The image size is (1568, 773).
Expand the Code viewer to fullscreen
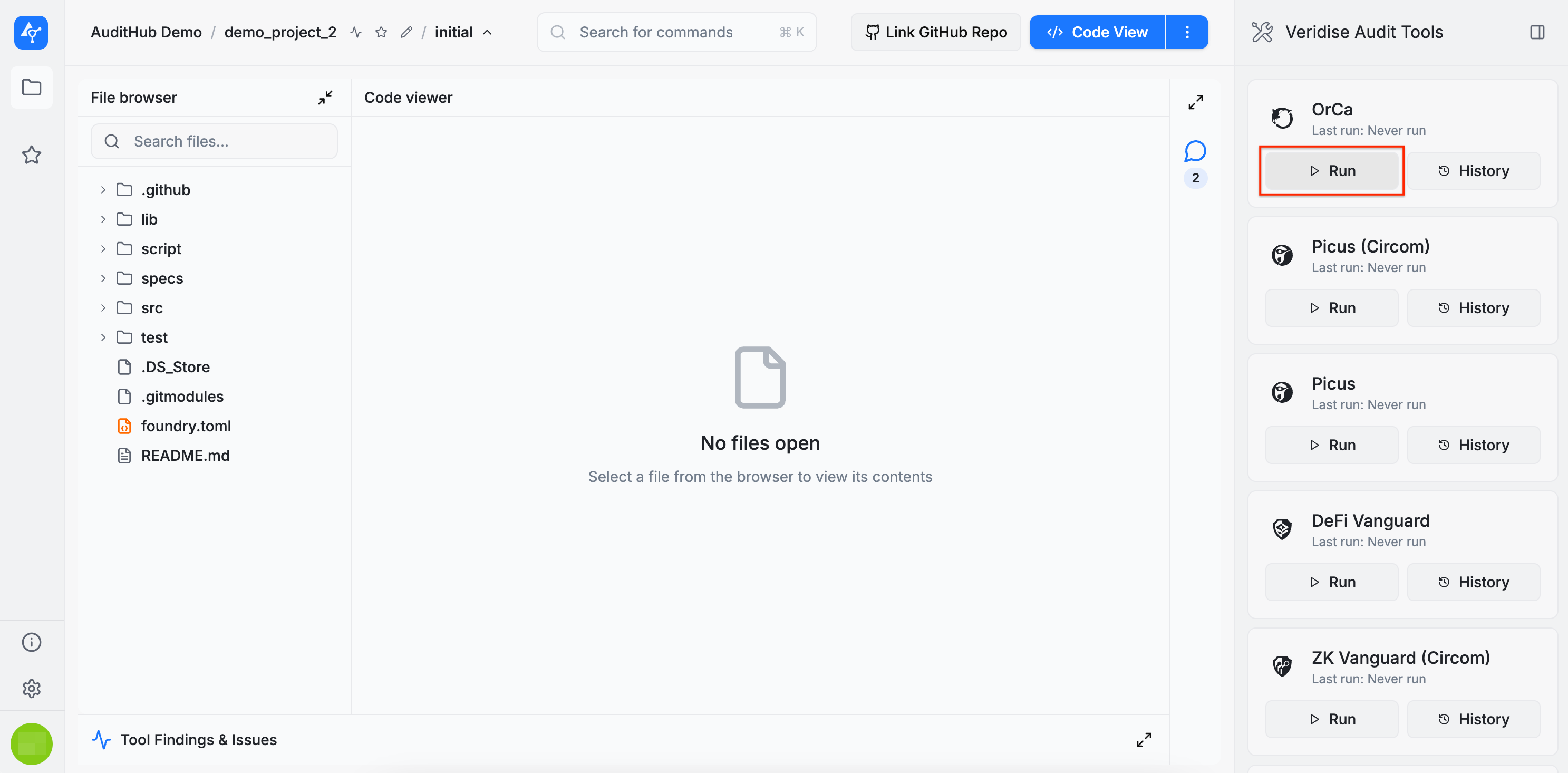pos(1195,102)
